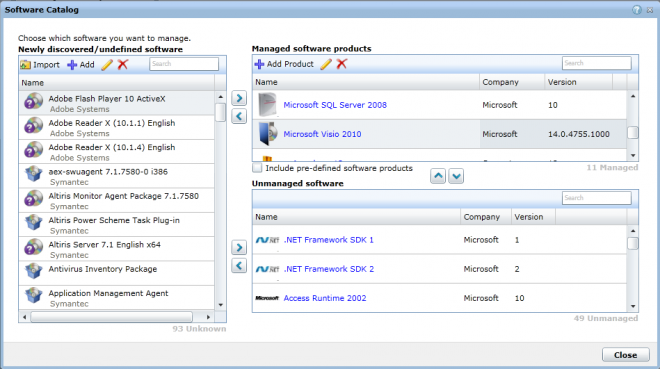The width and height of the screenshot is (660, 369).
Task: Select Antivirus Inventory Package entry
Action: [x=117, y=273]
